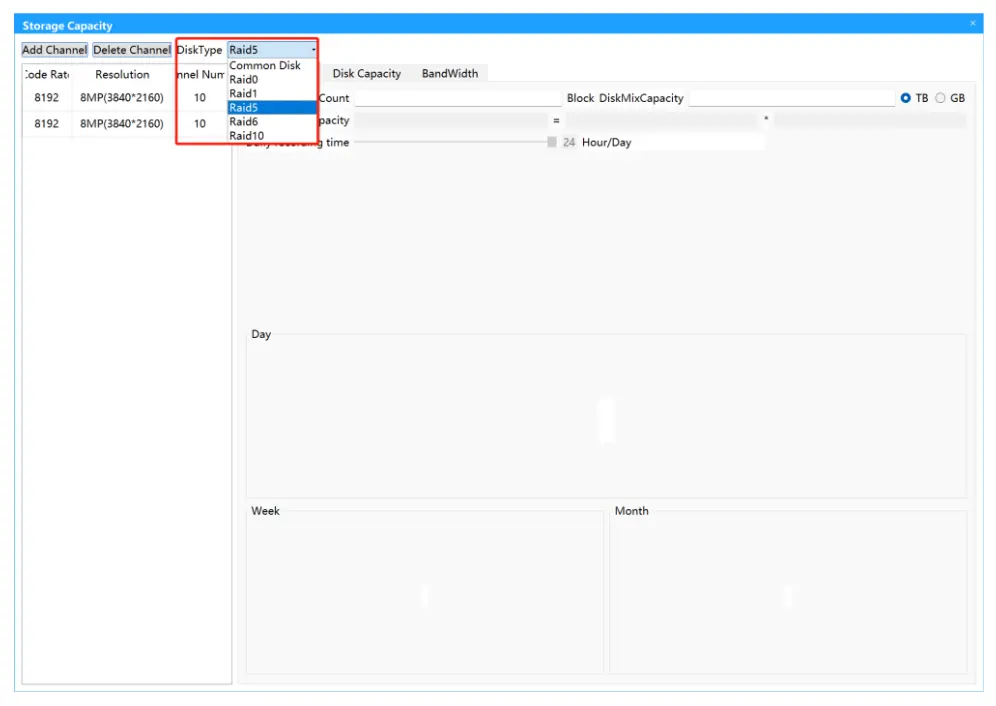Select the highlighted Raid5 list option
The image size is (996, 706).
(272, 107)
